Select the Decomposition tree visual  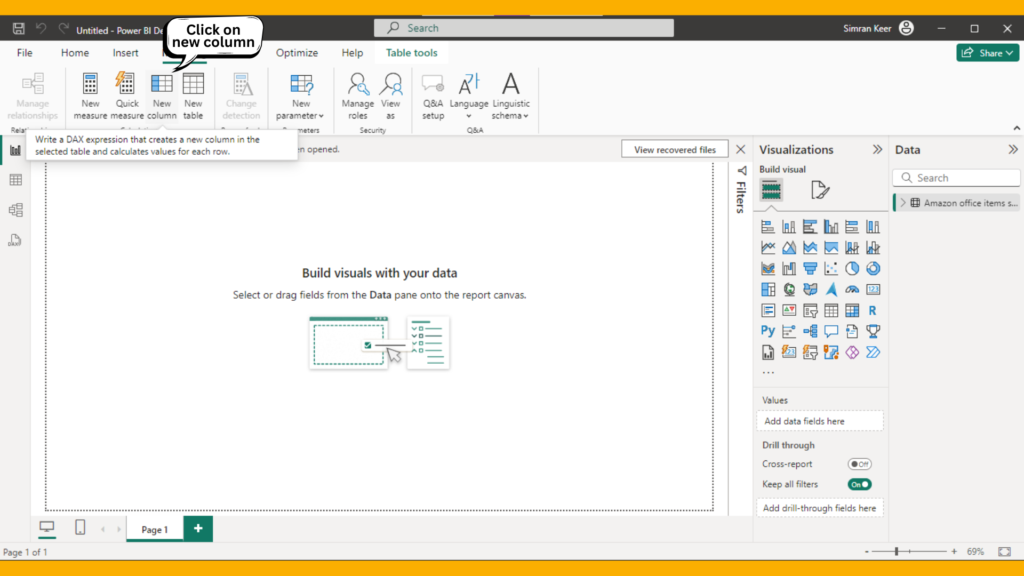810,331
